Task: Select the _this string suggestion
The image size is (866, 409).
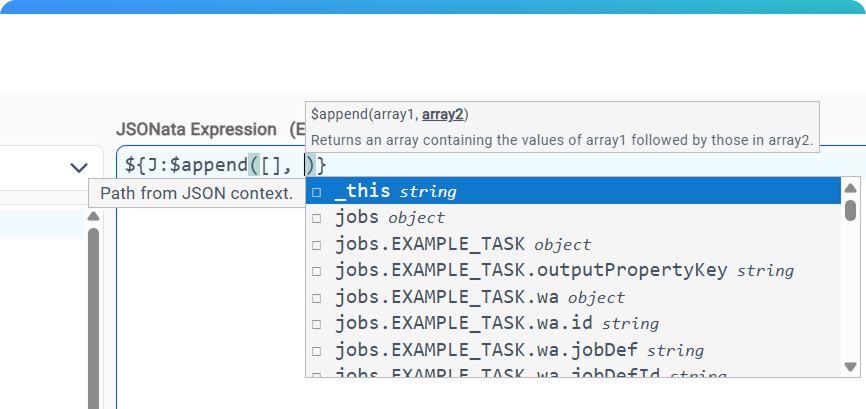Action: click(x=573, y=192)
